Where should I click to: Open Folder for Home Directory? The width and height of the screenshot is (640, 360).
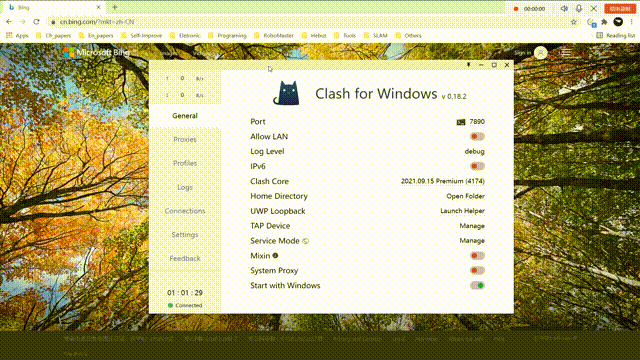(x=465, y=196)
